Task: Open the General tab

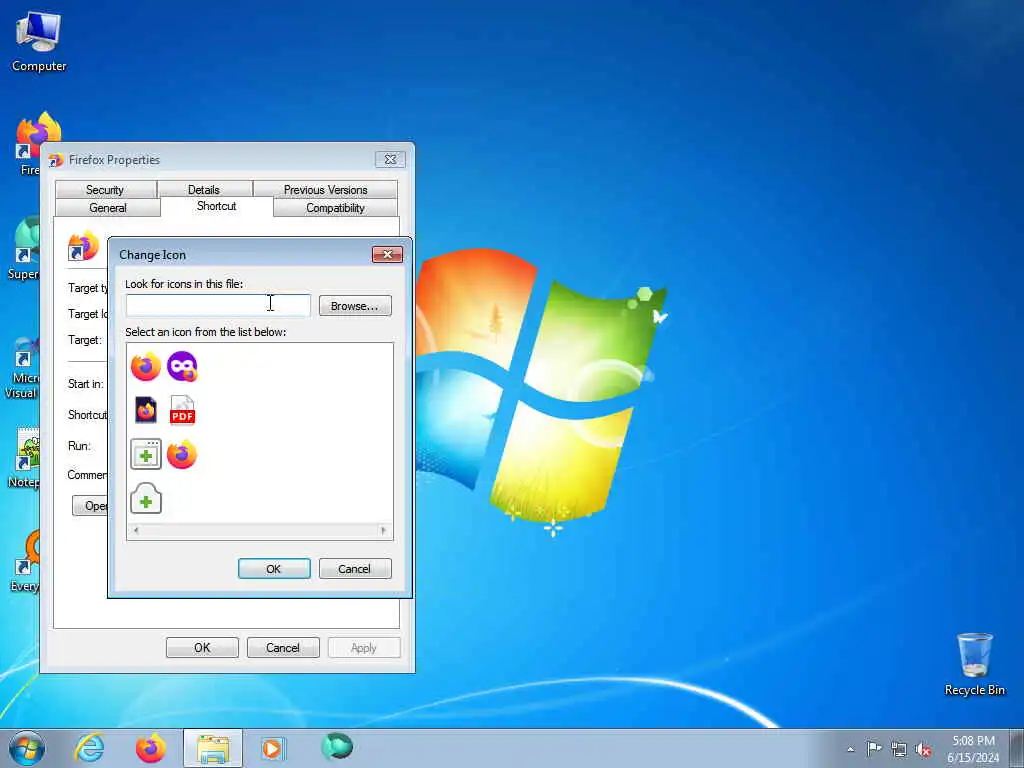Action: click(108, 208)
